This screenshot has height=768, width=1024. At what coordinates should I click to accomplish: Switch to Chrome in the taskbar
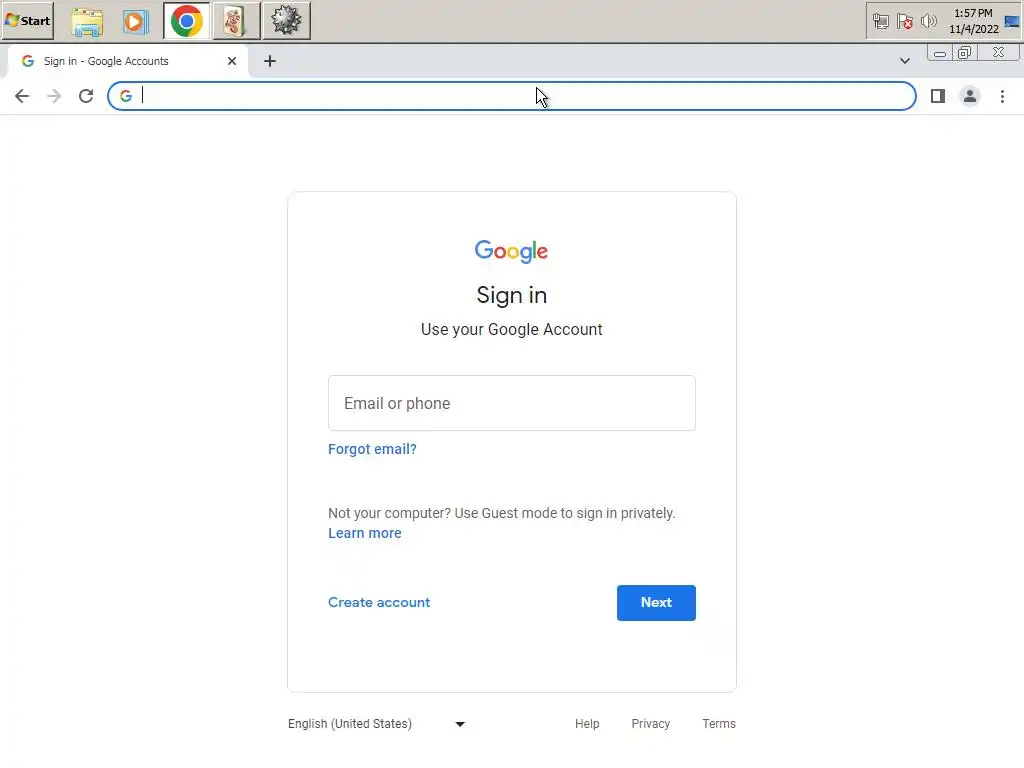(x=187, y=22)
